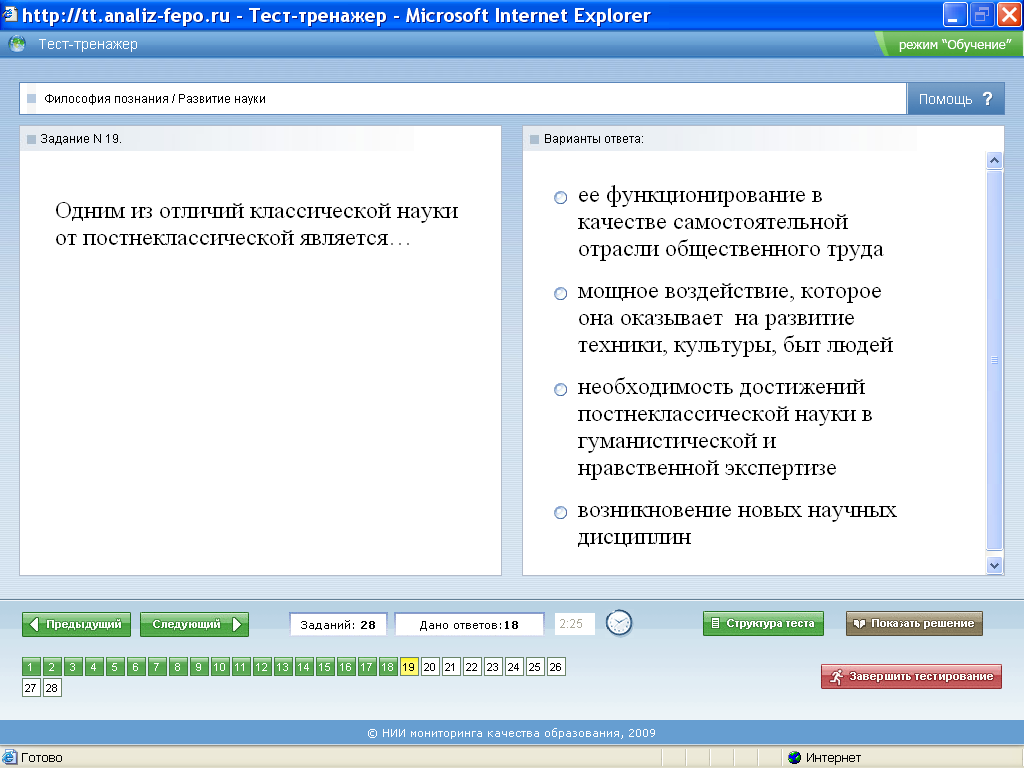Jump to question number 13
Viewport: 1024px width, 768px height.
pos(282,667)
